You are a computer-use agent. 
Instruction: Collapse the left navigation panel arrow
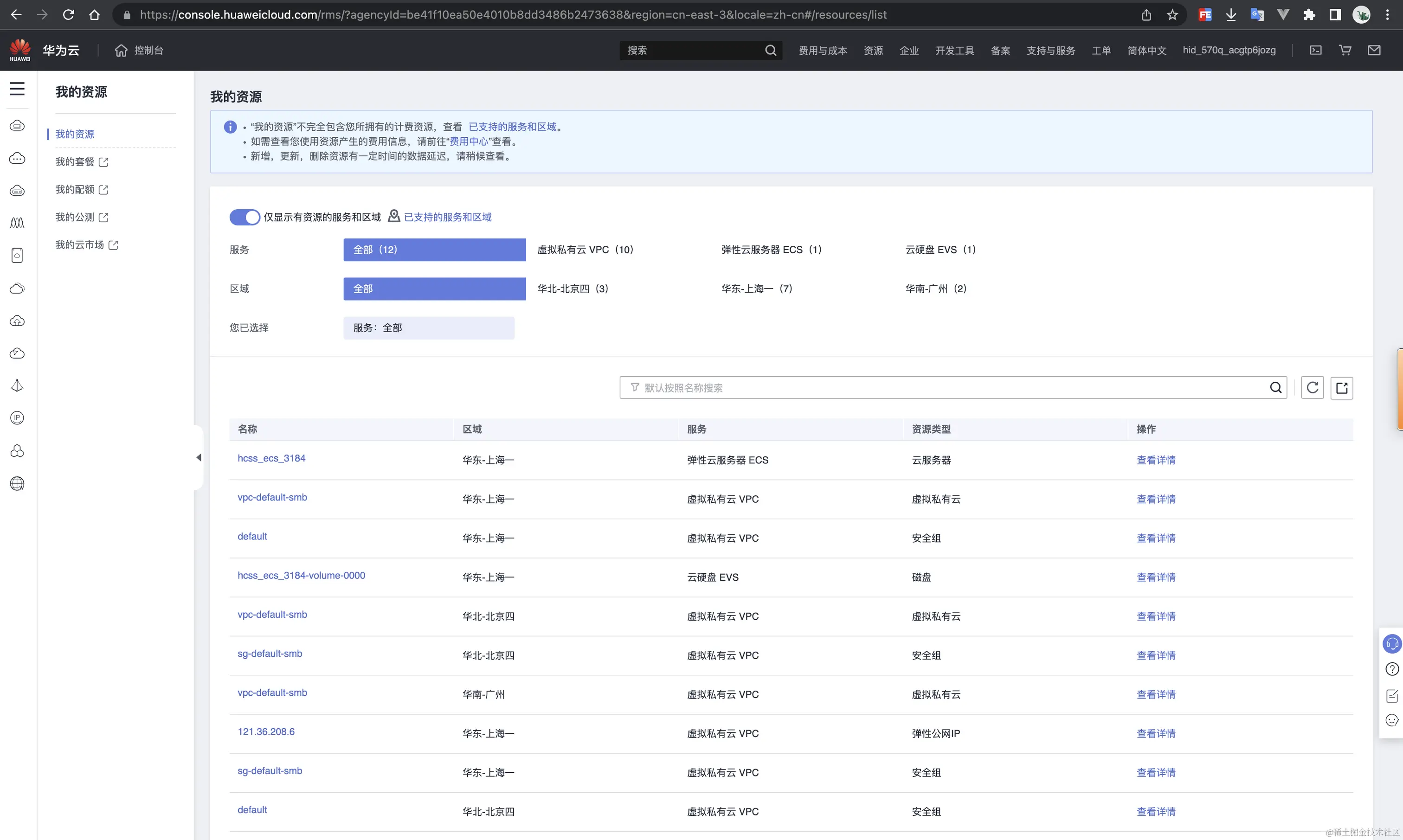(x=199, y=457)
